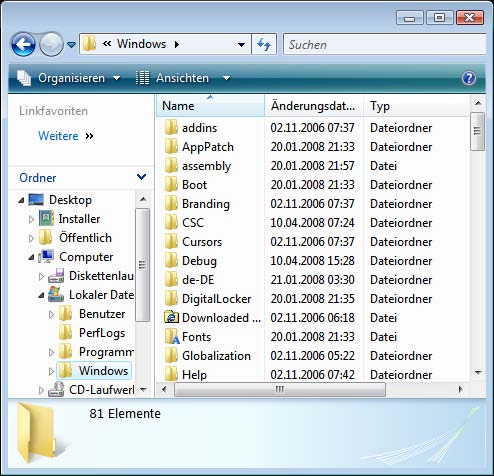Select the CSC folder icon
The width and height of the screenshot is (494, 476).
(x=171, y=222)
